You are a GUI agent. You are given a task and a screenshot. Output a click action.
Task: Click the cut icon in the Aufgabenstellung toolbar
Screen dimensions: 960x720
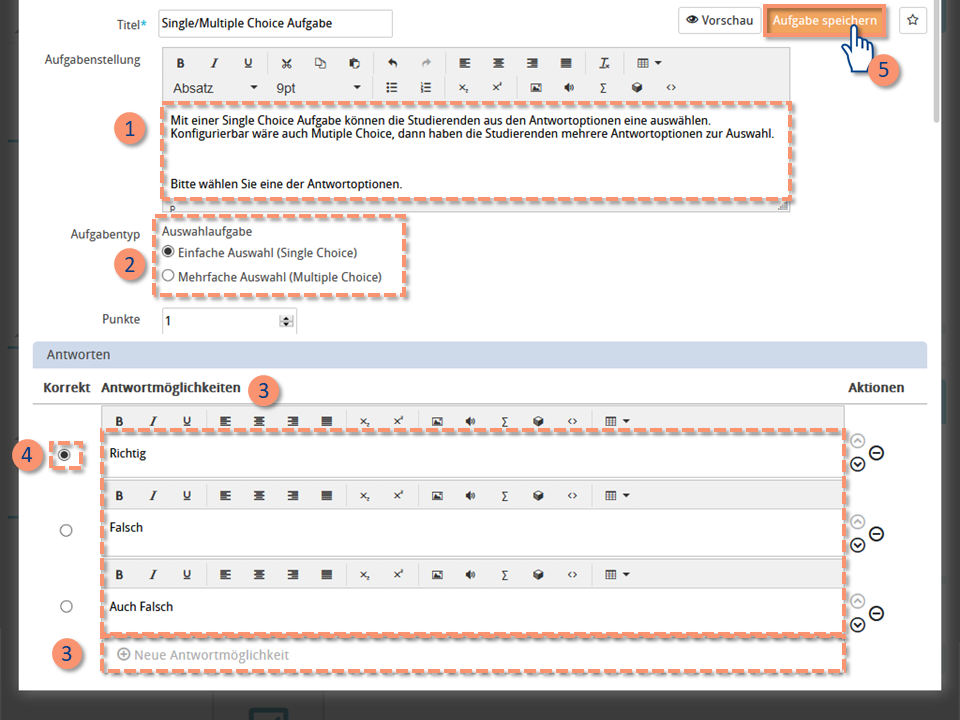287,63
